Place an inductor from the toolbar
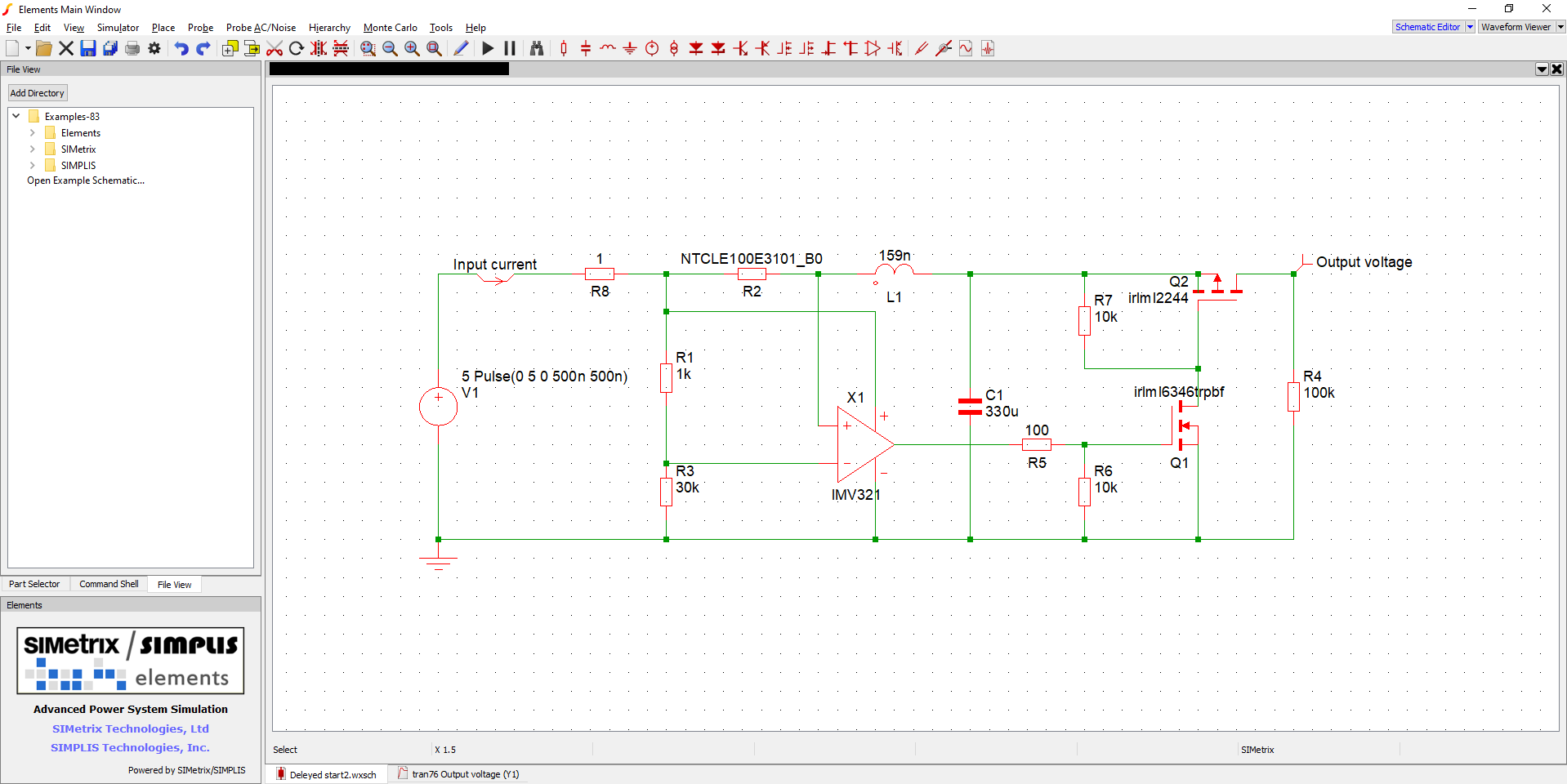 pos(608,48)
